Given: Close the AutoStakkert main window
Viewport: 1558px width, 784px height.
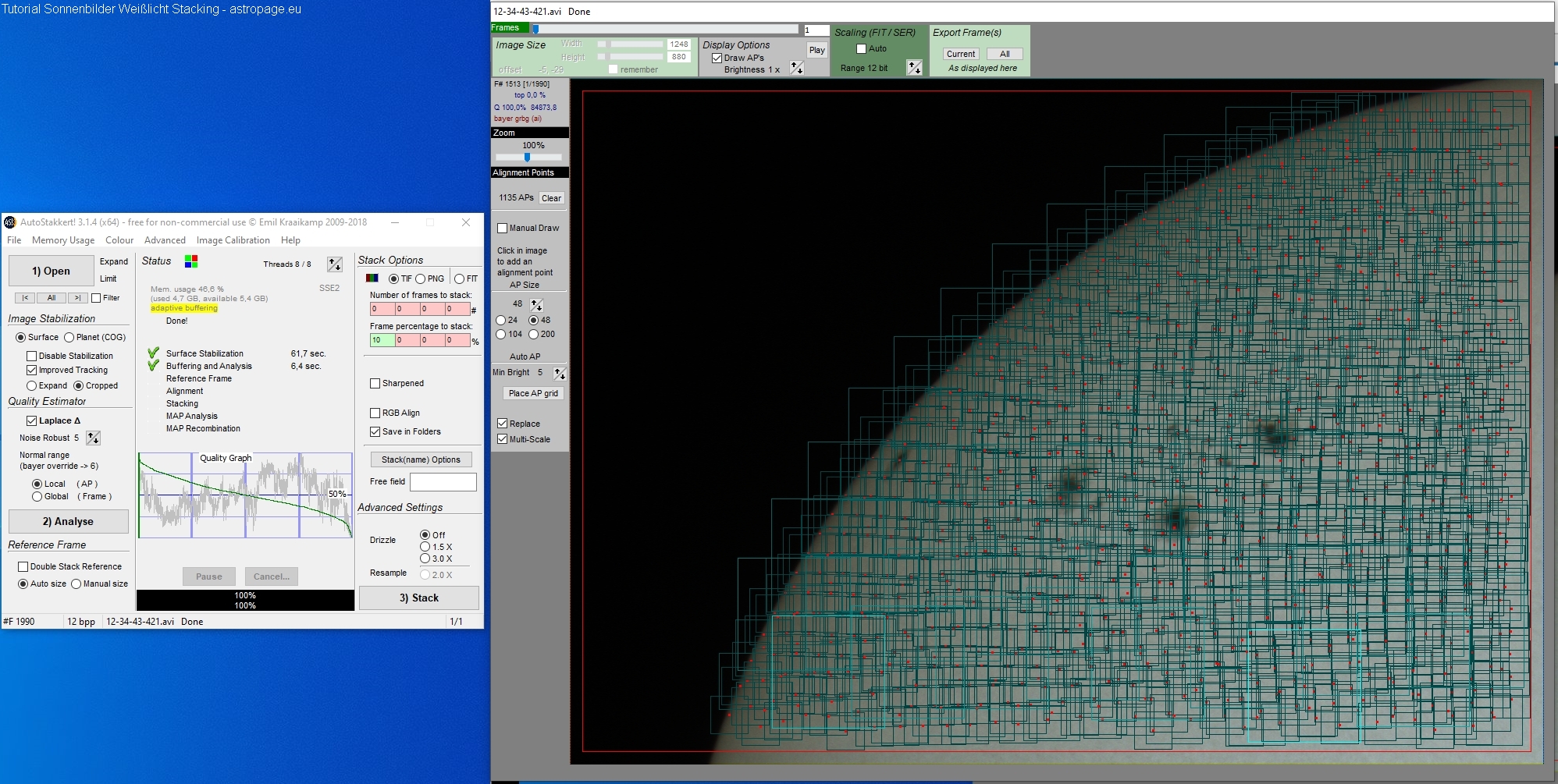Looking at the screenshot, I should point(466,222).
